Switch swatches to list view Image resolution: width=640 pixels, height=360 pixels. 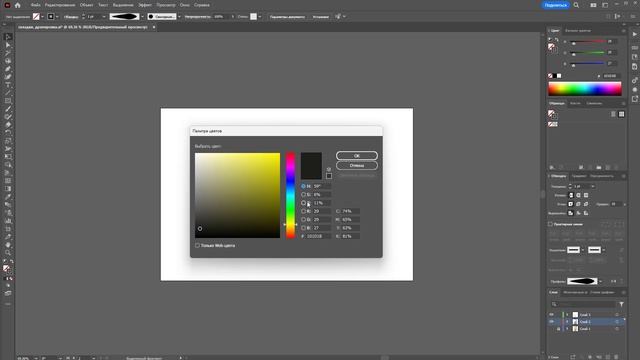coord(613,114)
